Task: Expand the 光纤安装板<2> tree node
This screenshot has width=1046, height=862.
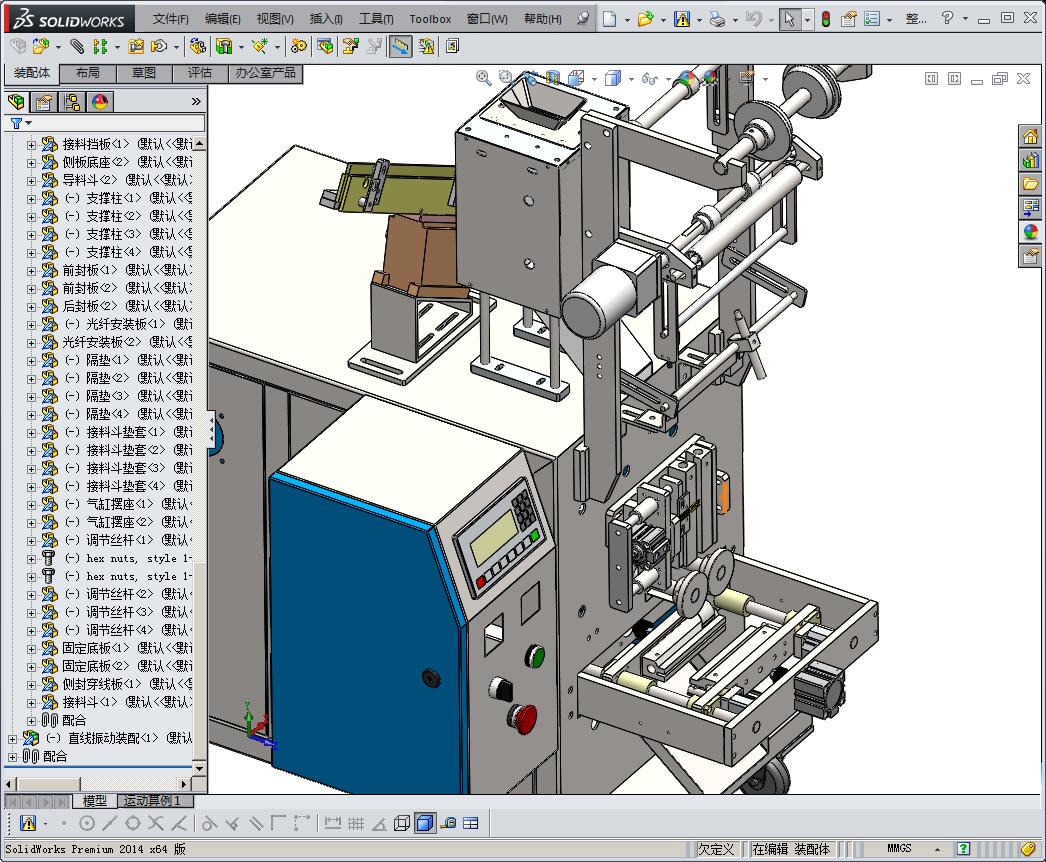Action: point(31,342)
